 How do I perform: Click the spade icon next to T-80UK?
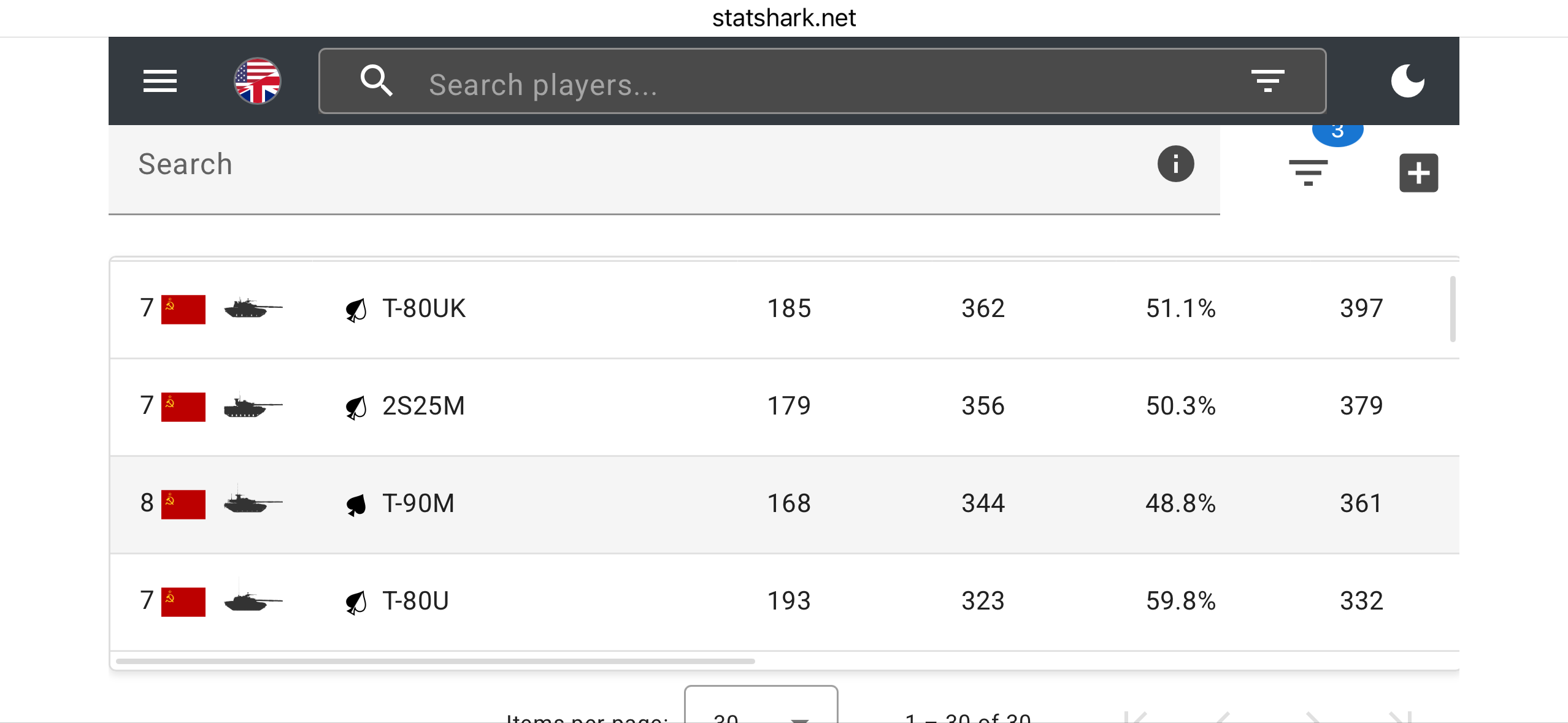pyautogui.click(x=356, y=310)
